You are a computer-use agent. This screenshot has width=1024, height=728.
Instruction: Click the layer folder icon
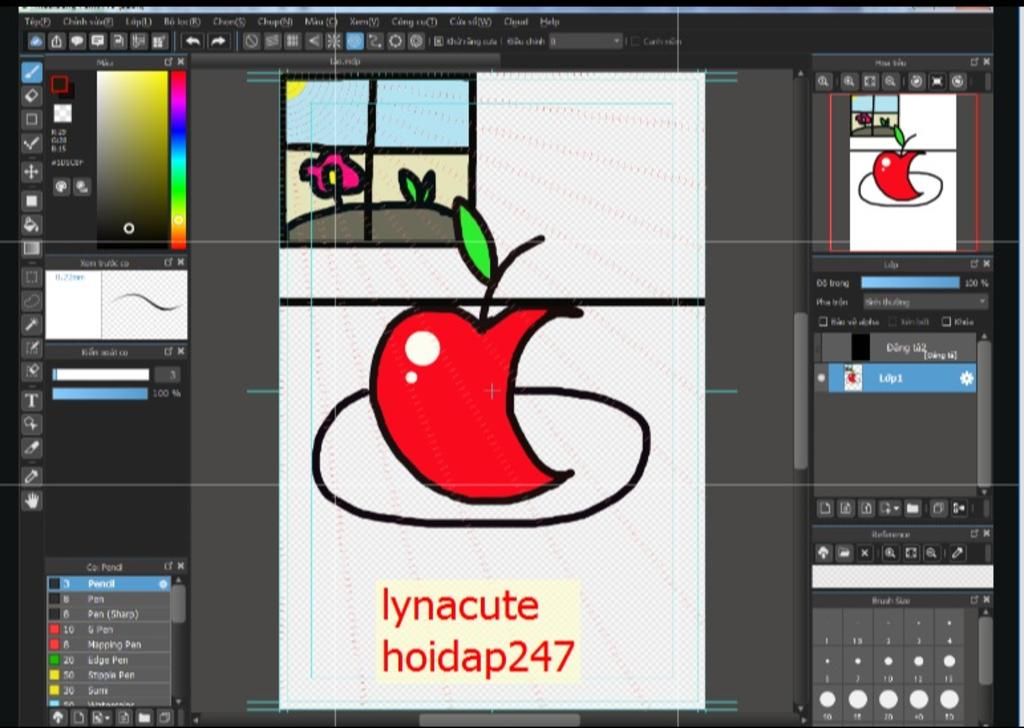[x=913, y=509]
